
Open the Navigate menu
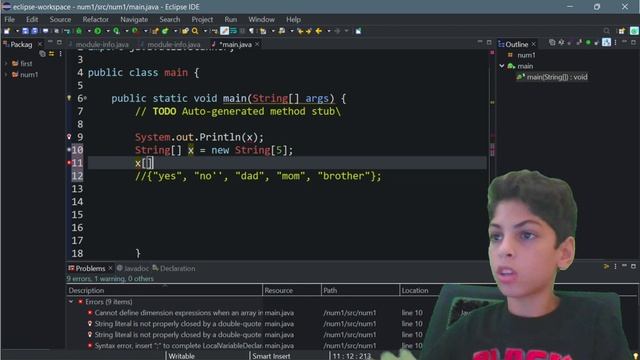click(134, 19)
